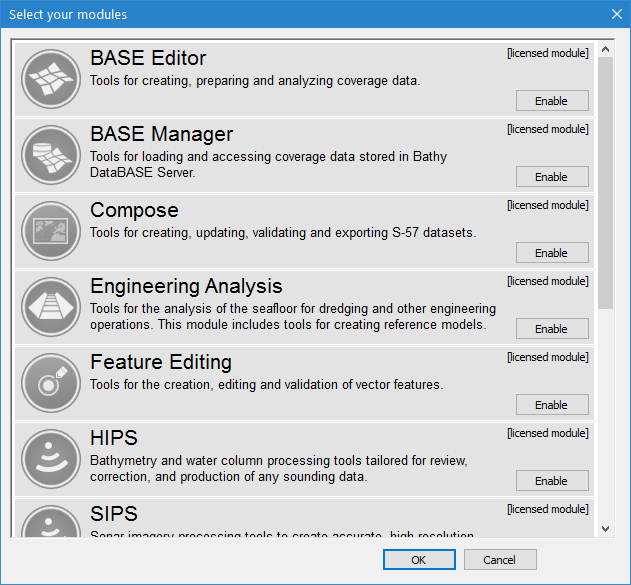Click the HIPS sonar icon

50,459
